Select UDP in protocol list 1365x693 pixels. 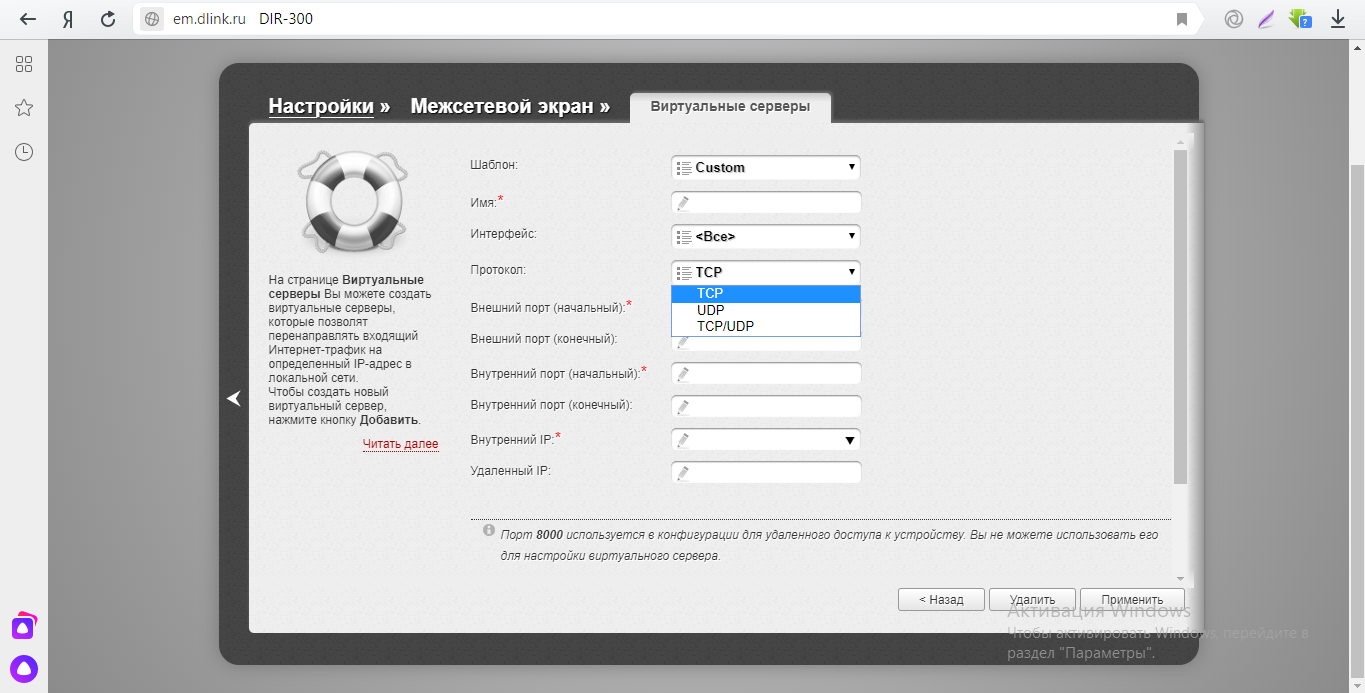tap(711, 310)
